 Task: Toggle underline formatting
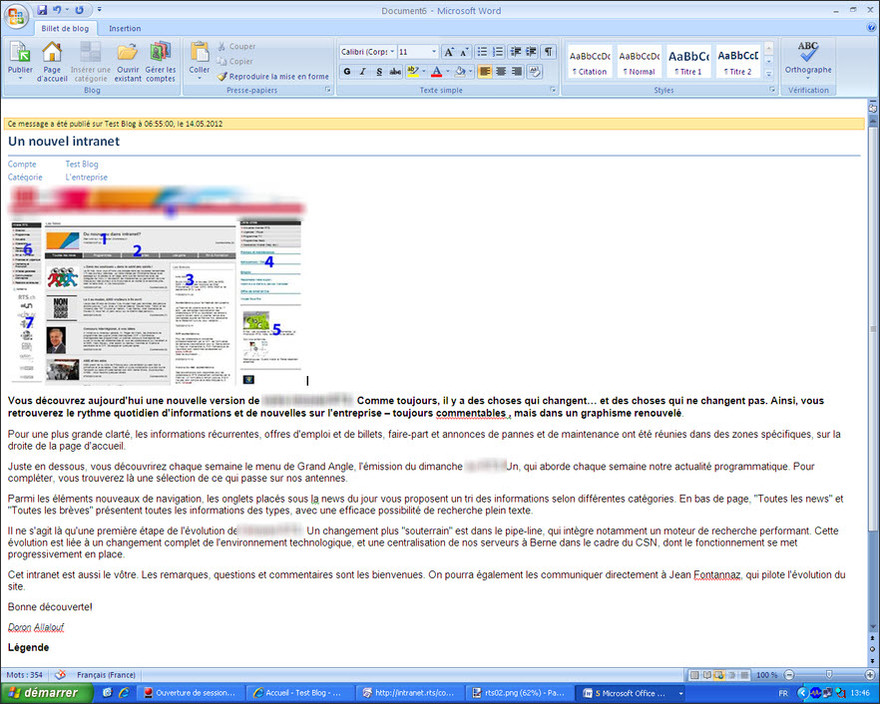click(379, 72)
